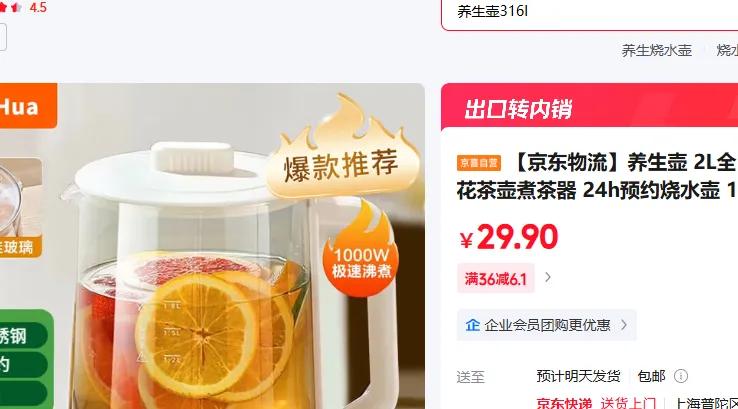Click the 出口转内销 banner
The height and width of the screenshot is (409, 738).
tap(589, 108)
